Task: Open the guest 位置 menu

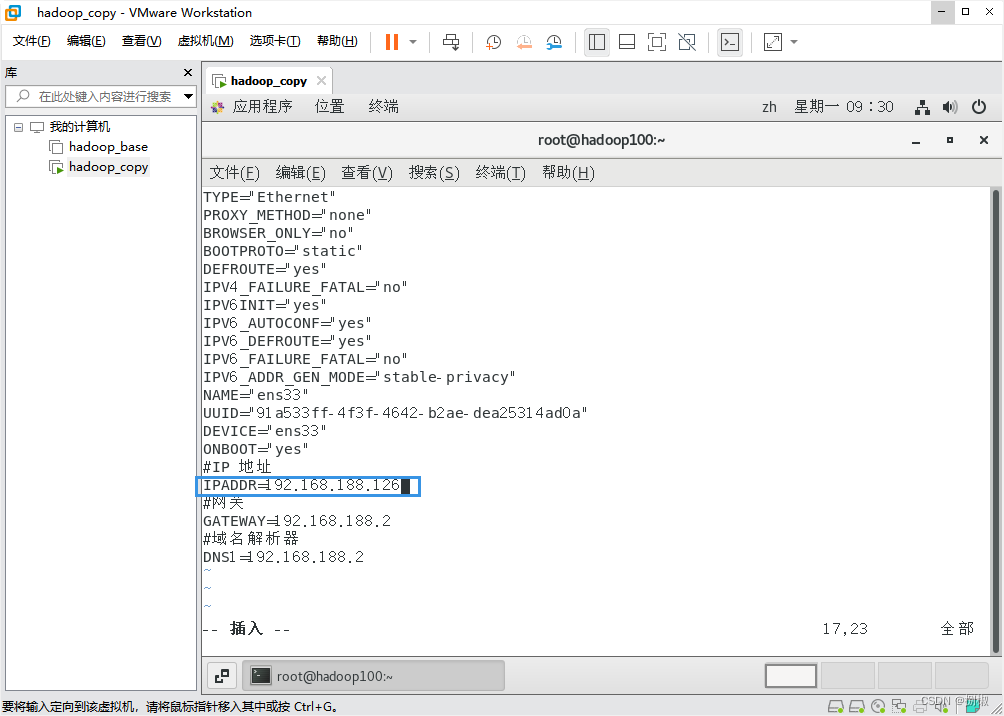Action: point(330,106)
